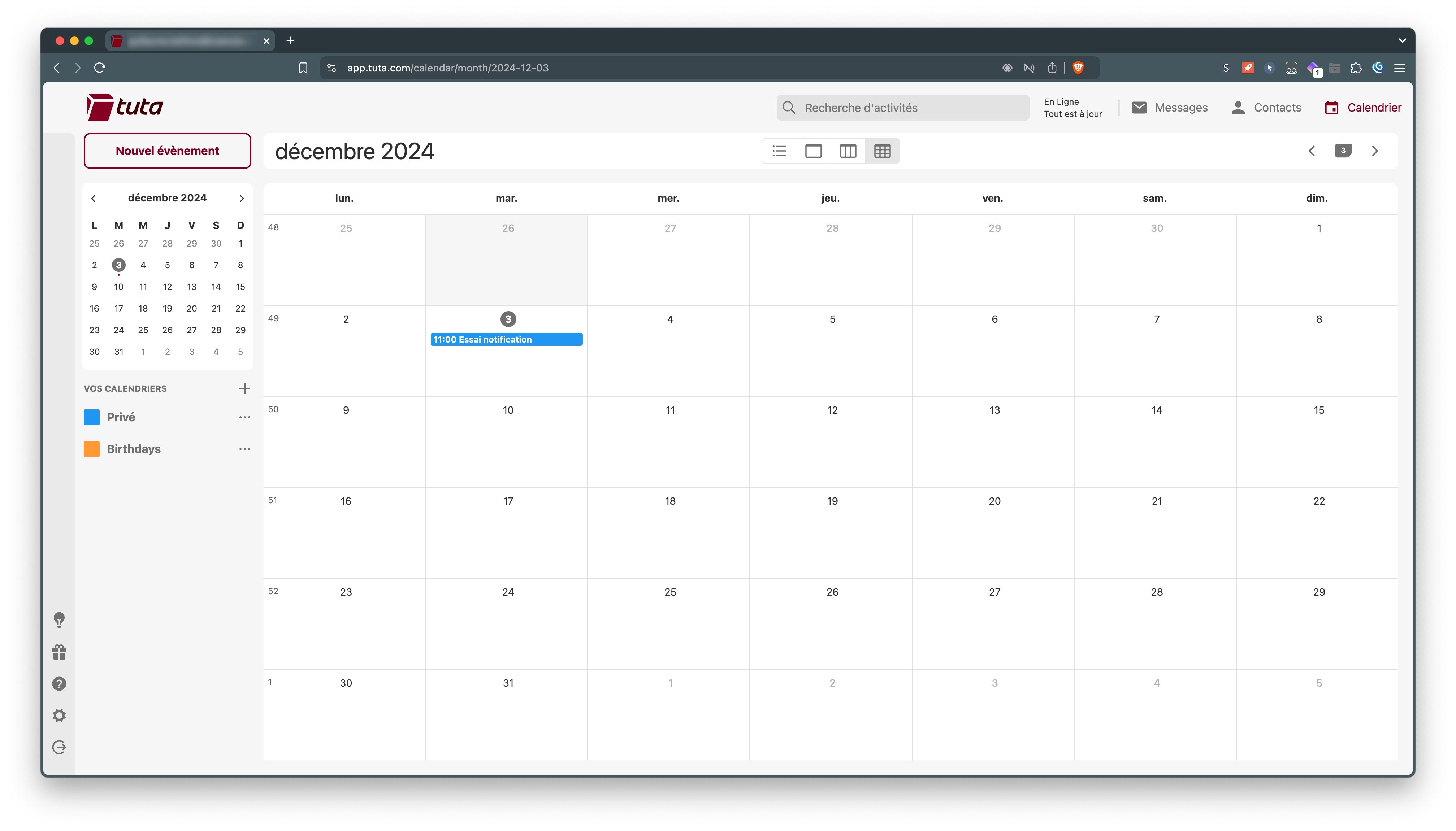Click the Privé calendar name
1456x831 pixels.
coord(121,417)
